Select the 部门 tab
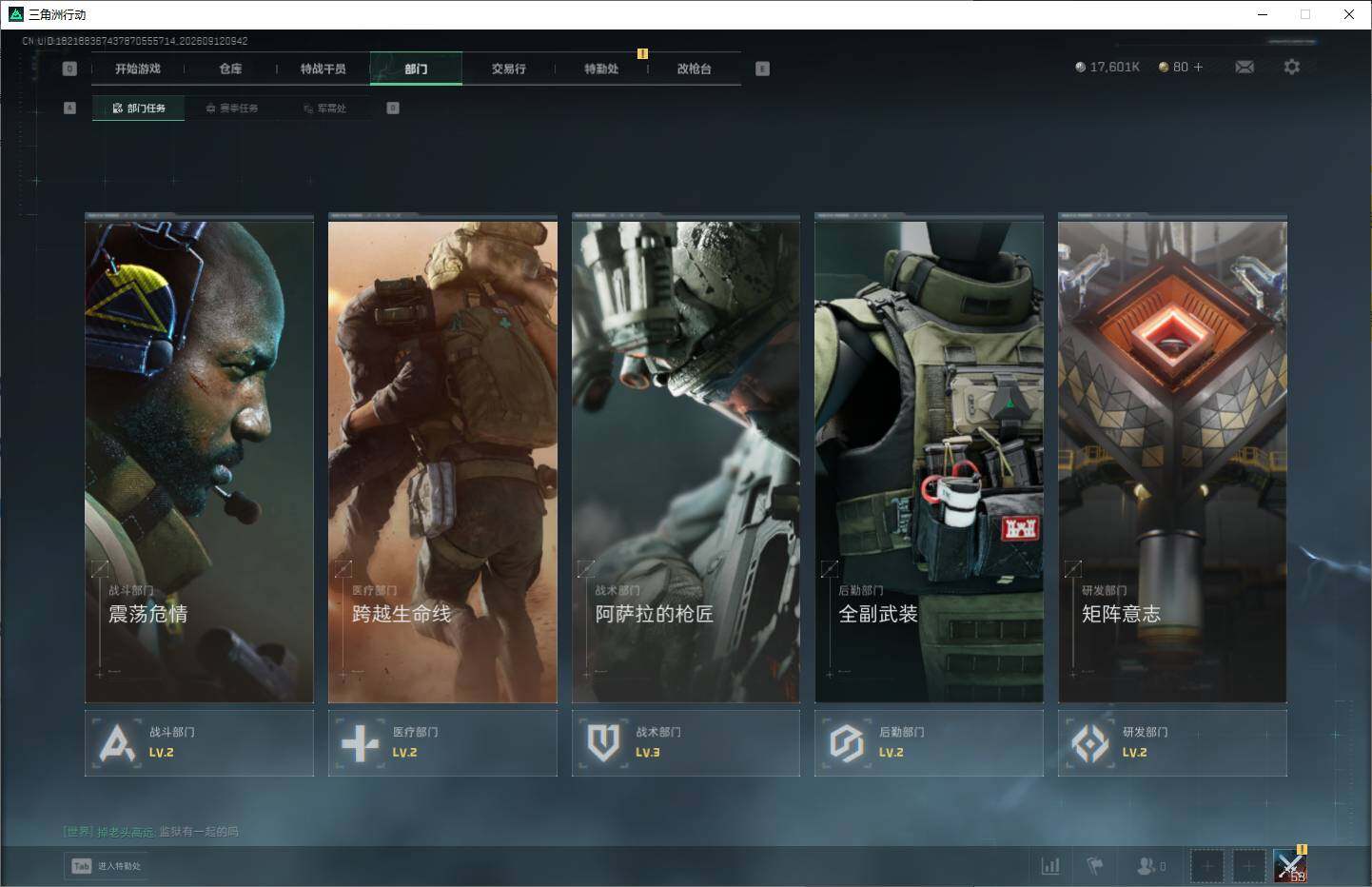 416,69
